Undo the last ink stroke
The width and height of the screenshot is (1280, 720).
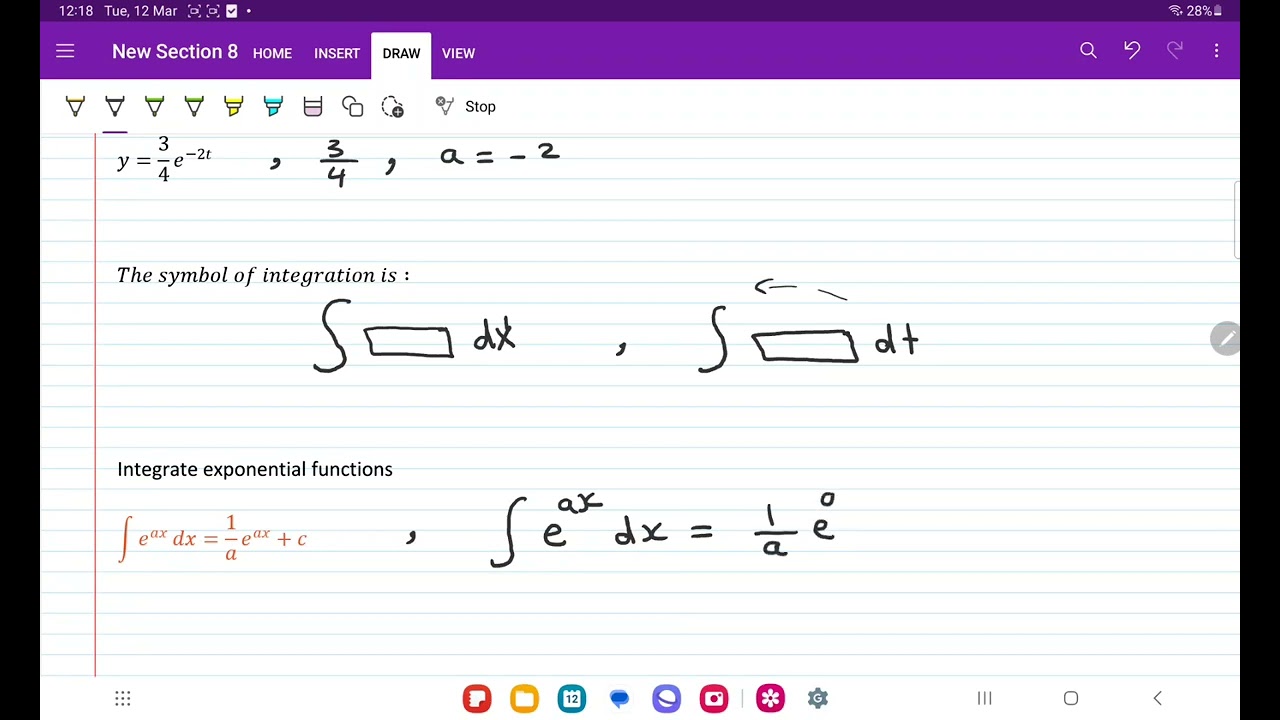click(1132, 50)
